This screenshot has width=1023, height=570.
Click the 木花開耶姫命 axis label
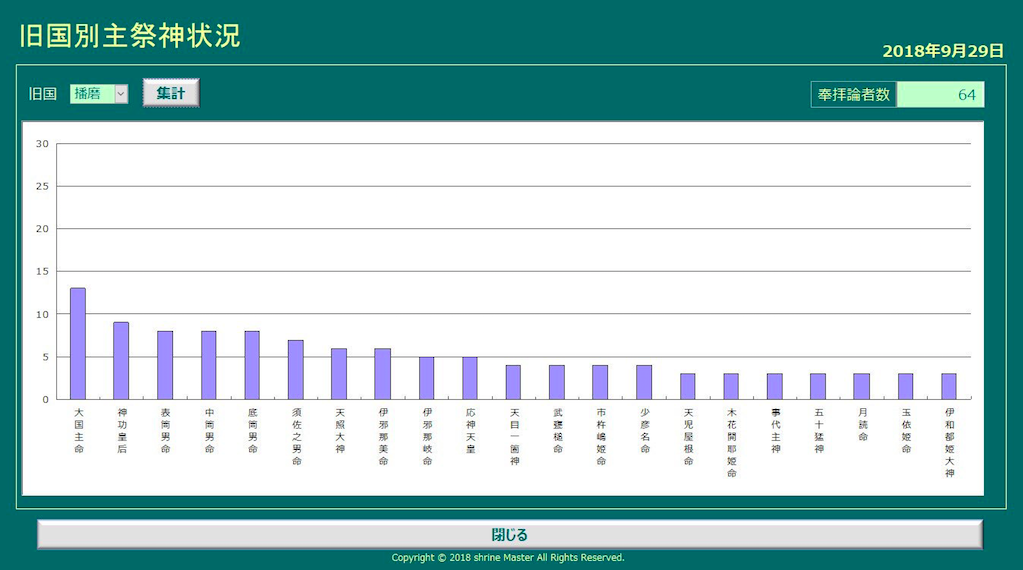coord(732,443)
